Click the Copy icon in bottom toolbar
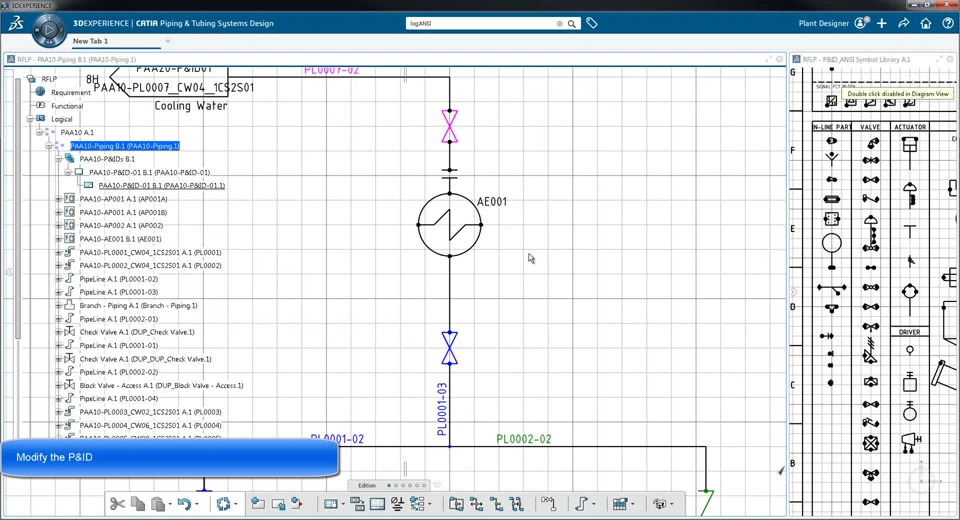The height and width of the screenshot is (520, 960). coord(138,503)
